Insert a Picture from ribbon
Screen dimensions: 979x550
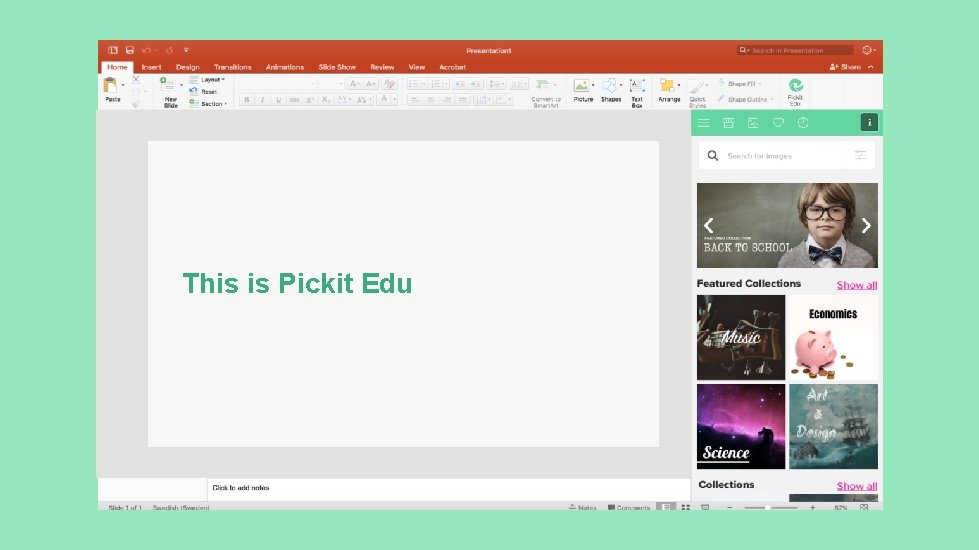[x=583, y=91]
